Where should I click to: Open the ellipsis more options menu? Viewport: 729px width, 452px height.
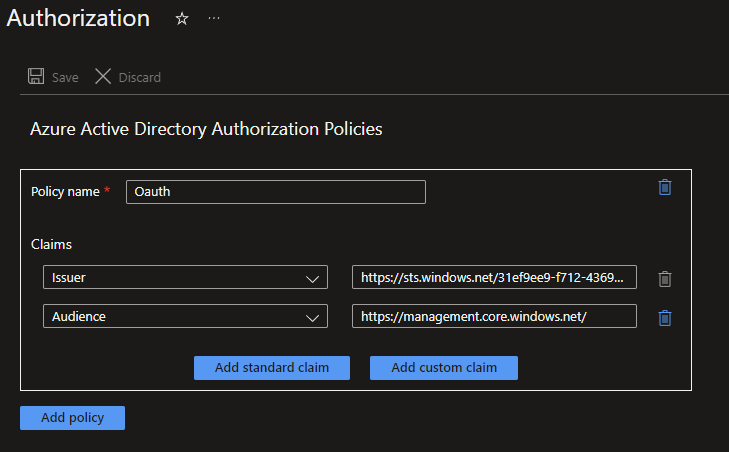pos(213,19)
